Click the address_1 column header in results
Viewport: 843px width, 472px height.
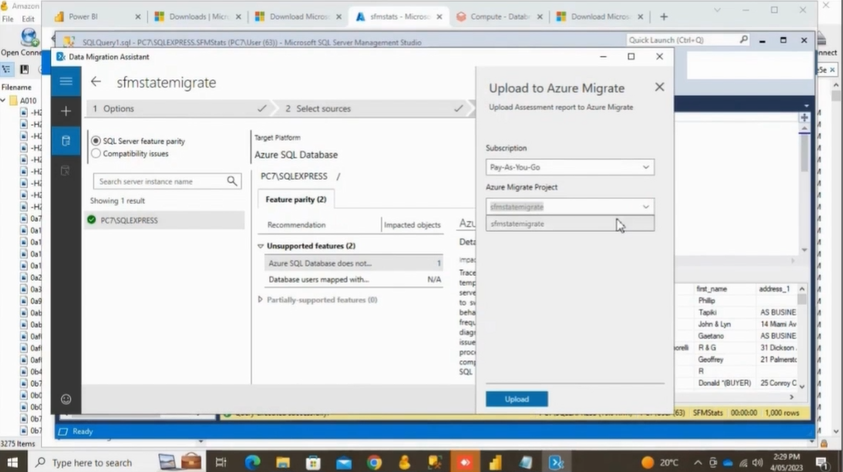coord(774,289)
